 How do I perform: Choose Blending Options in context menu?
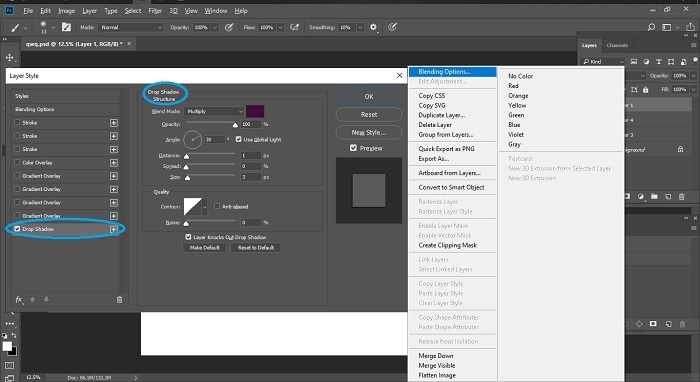tap(453, 71)
